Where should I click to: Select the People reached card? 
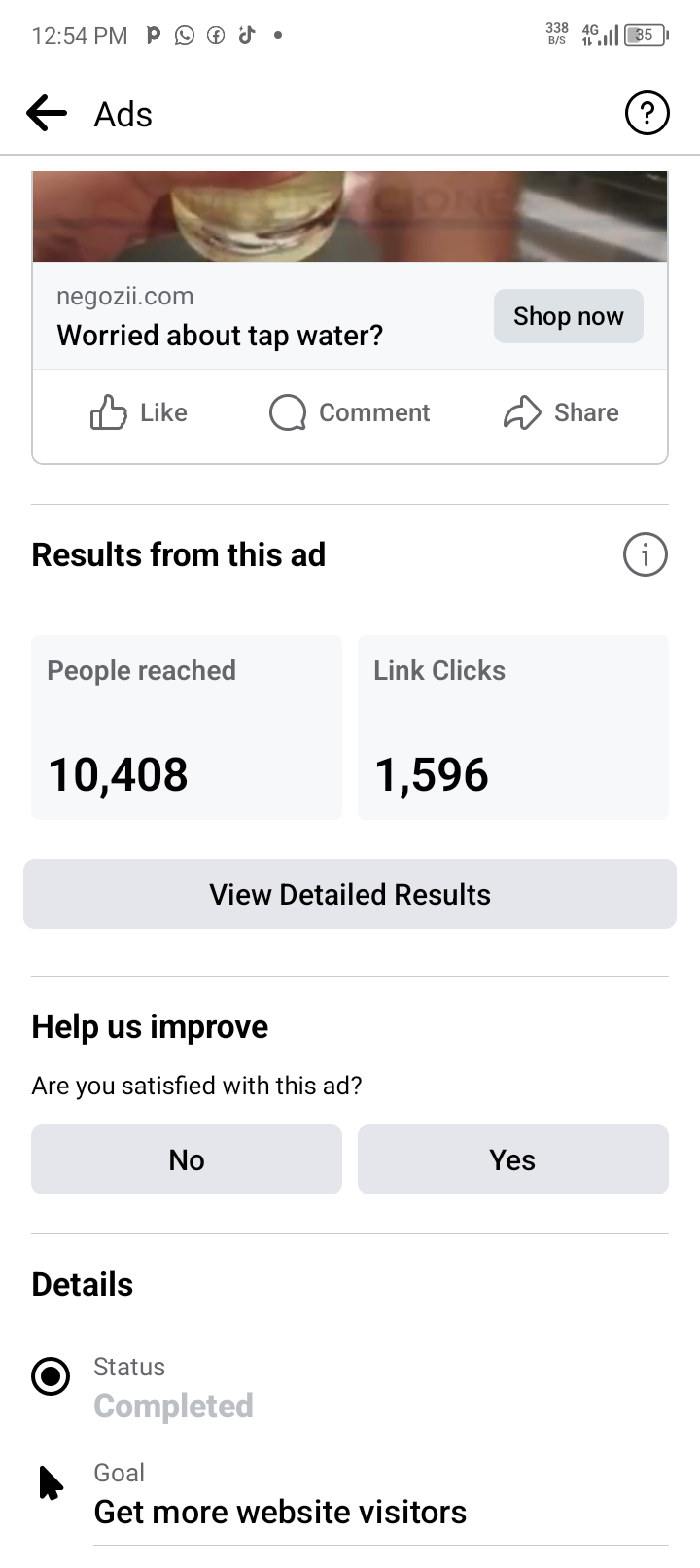pyautogui.click(x=187, y=728)
